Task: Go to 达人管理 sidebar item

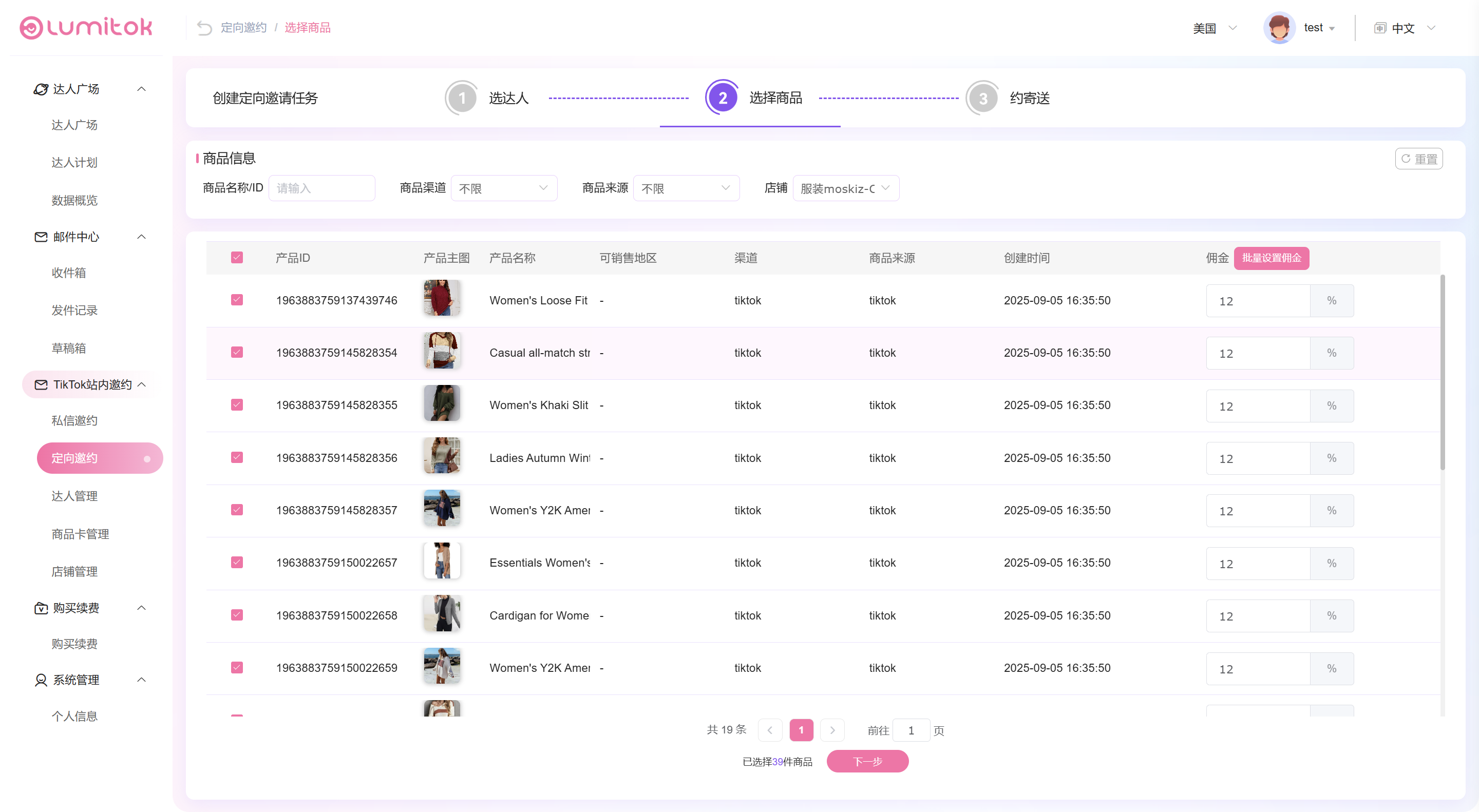Action: (x=74, y=496)
